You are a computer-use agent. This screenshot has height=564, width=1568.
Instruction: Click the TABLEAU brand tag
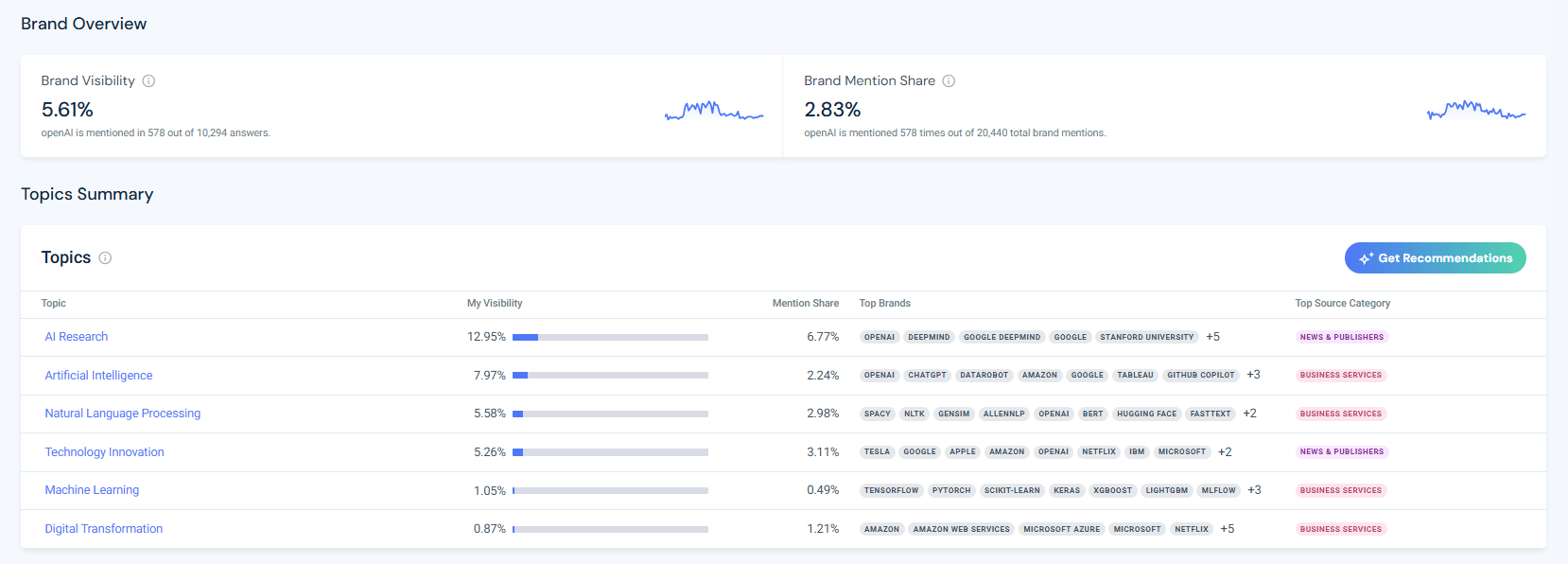(1135, 375)
